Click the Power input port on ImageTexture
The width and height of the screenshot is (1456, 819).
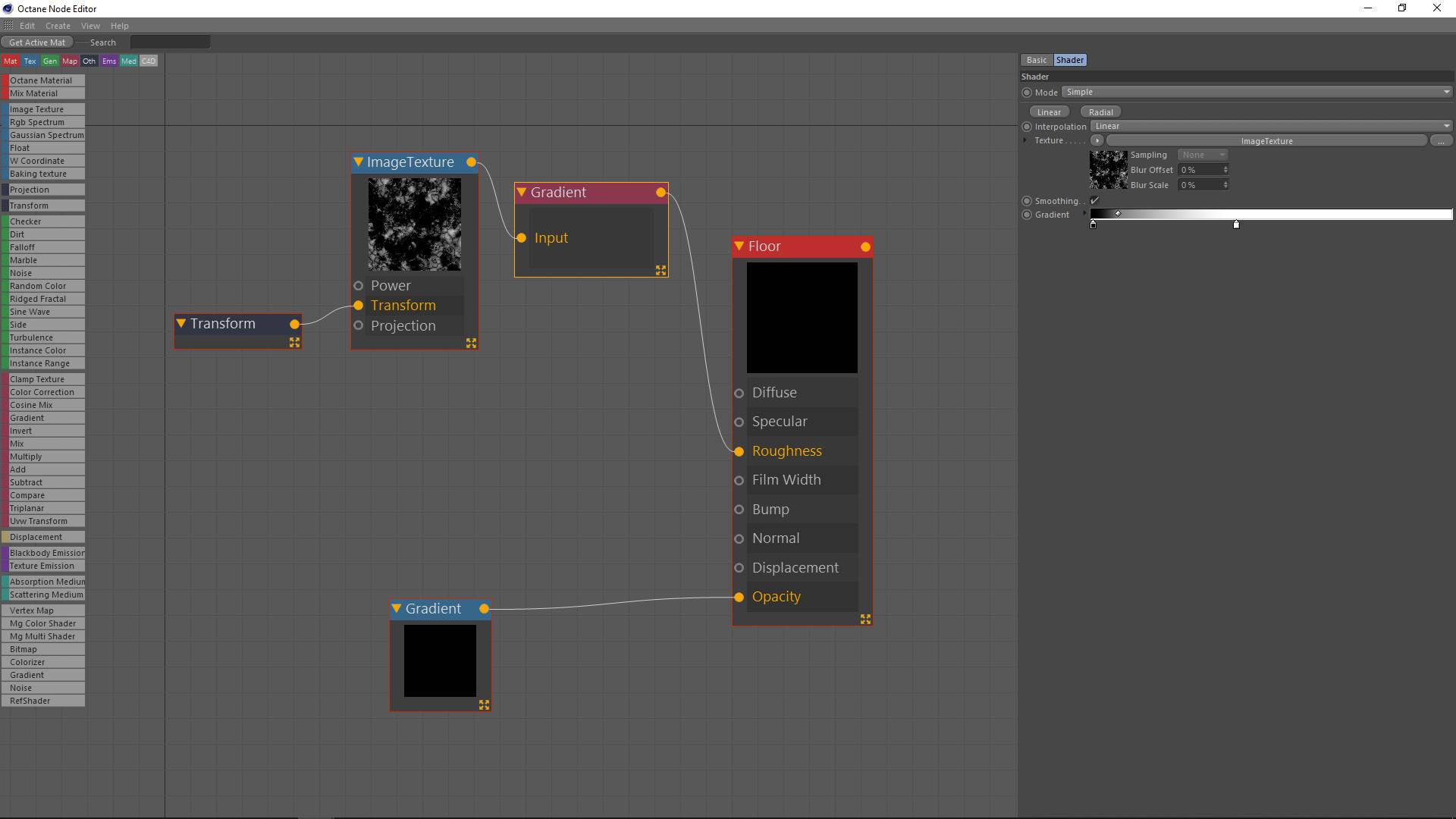[x=359, y=286]
